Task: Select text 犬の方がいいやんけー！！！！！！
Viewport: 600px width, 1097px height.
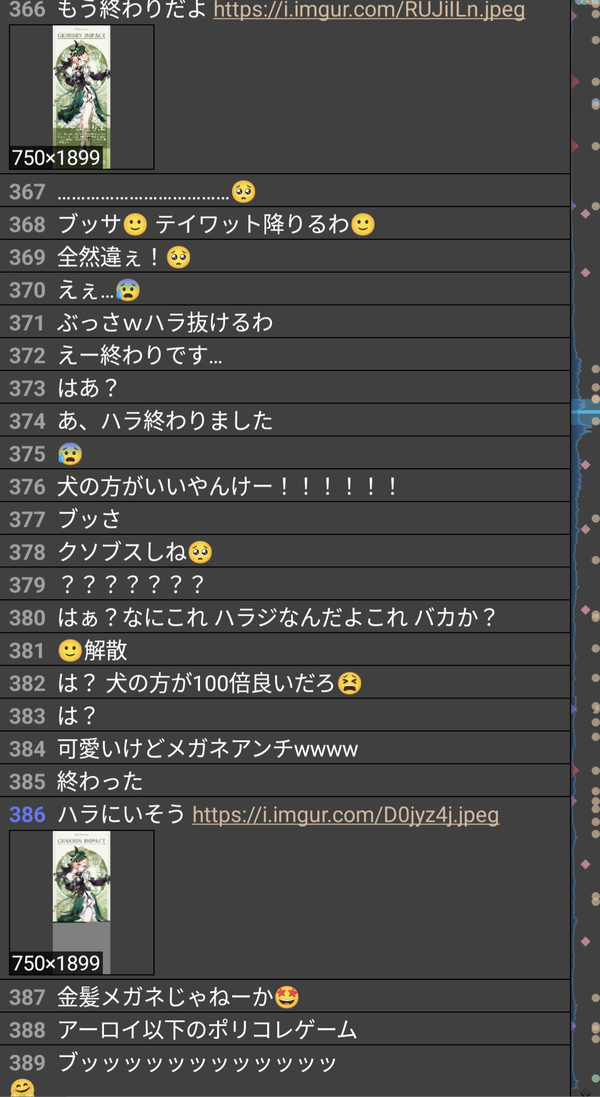Action: (229, 487)
